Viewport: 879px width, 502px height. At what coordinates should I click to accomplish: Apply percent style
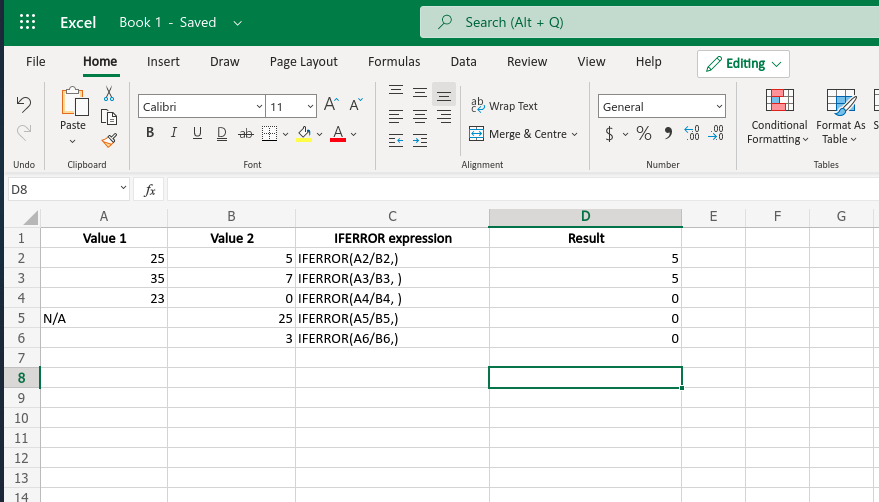point(644,133)
